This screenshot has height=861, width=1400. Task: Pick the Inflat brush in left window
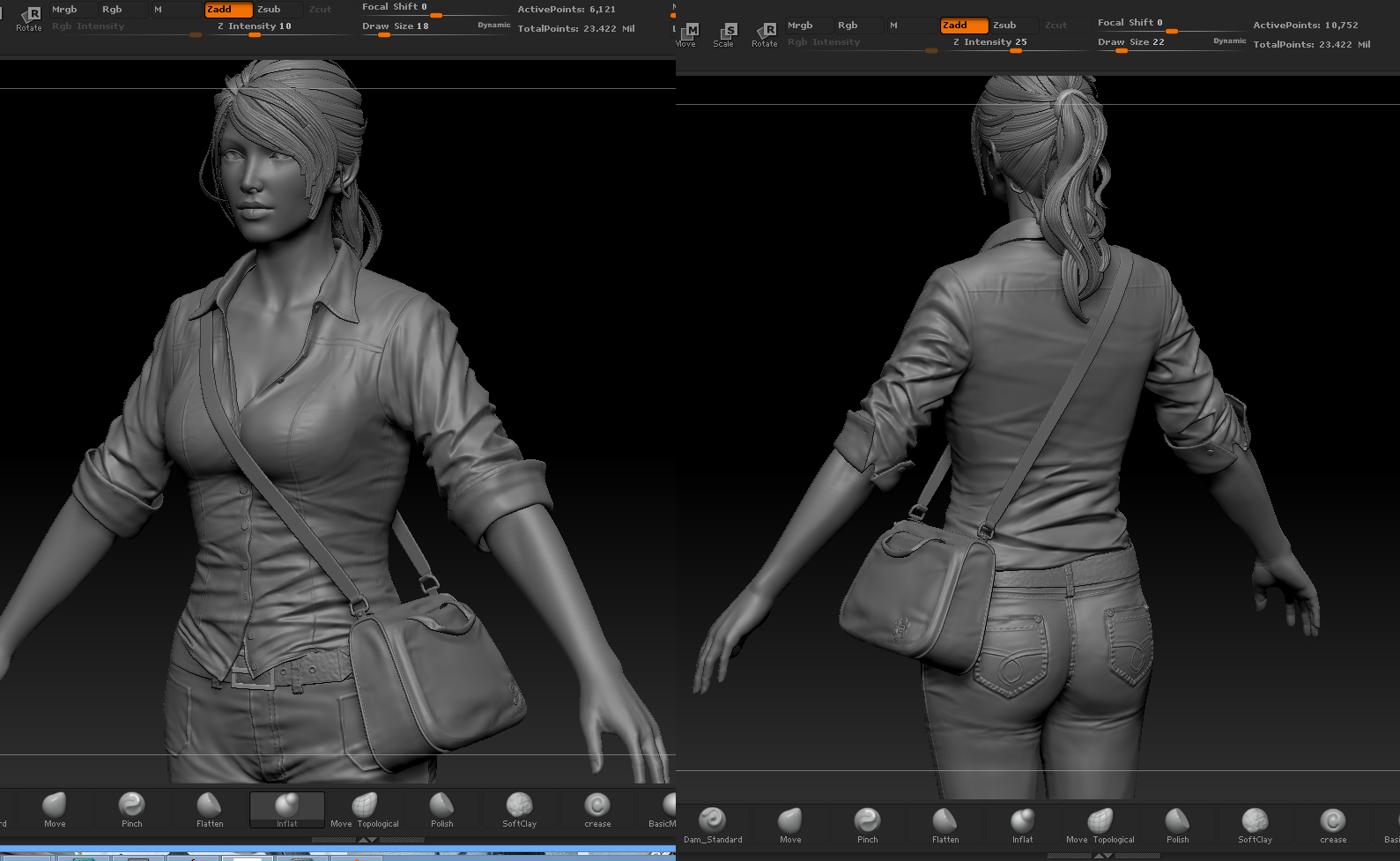click(x=287, y=807)
